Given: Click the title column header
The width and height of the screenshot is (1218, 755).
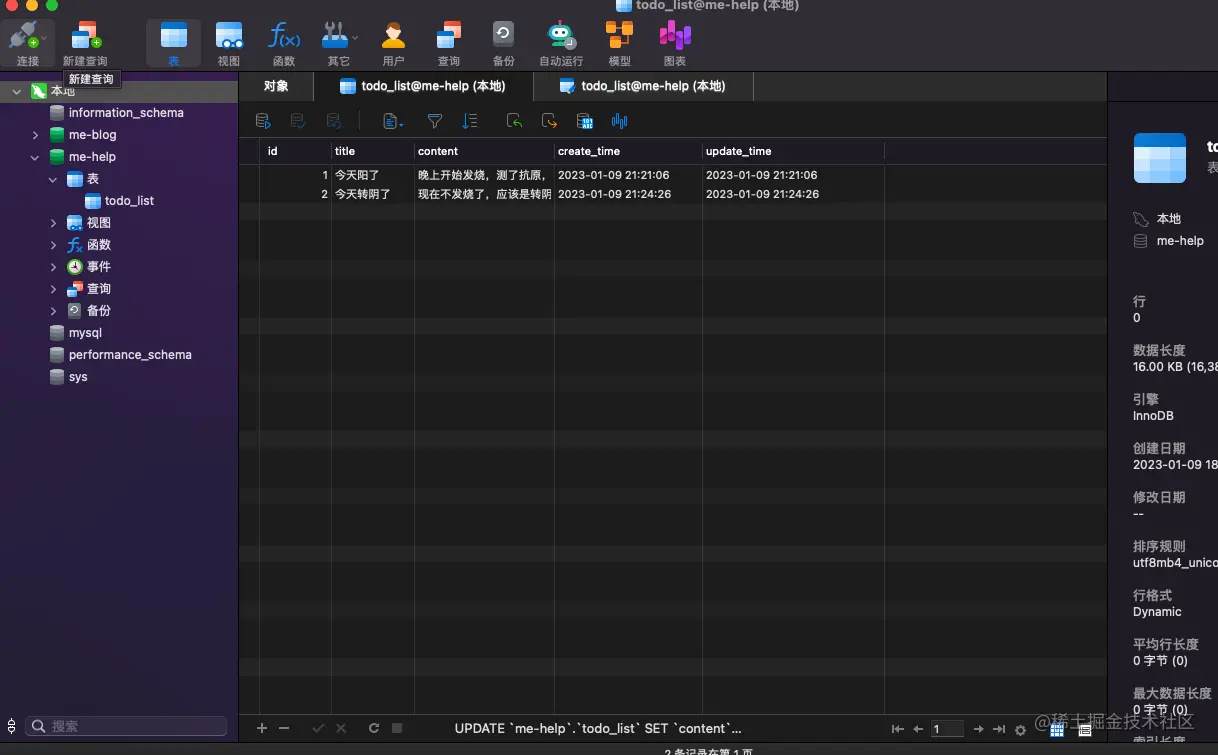Looking at the screenshot, I should pyautogui.click(x=373, y=151).
